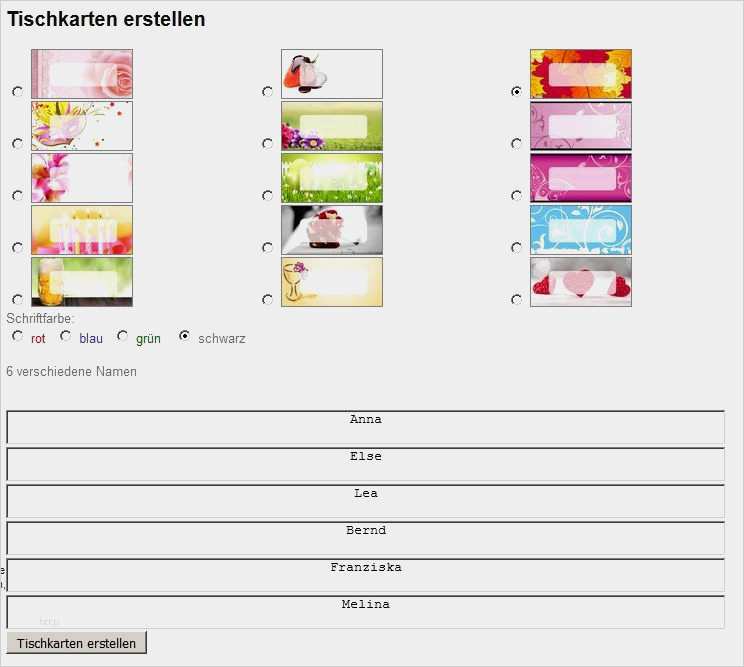Screen dimensions: 744x667
Task: Focus the name field containing Anna
Action: 365,427
